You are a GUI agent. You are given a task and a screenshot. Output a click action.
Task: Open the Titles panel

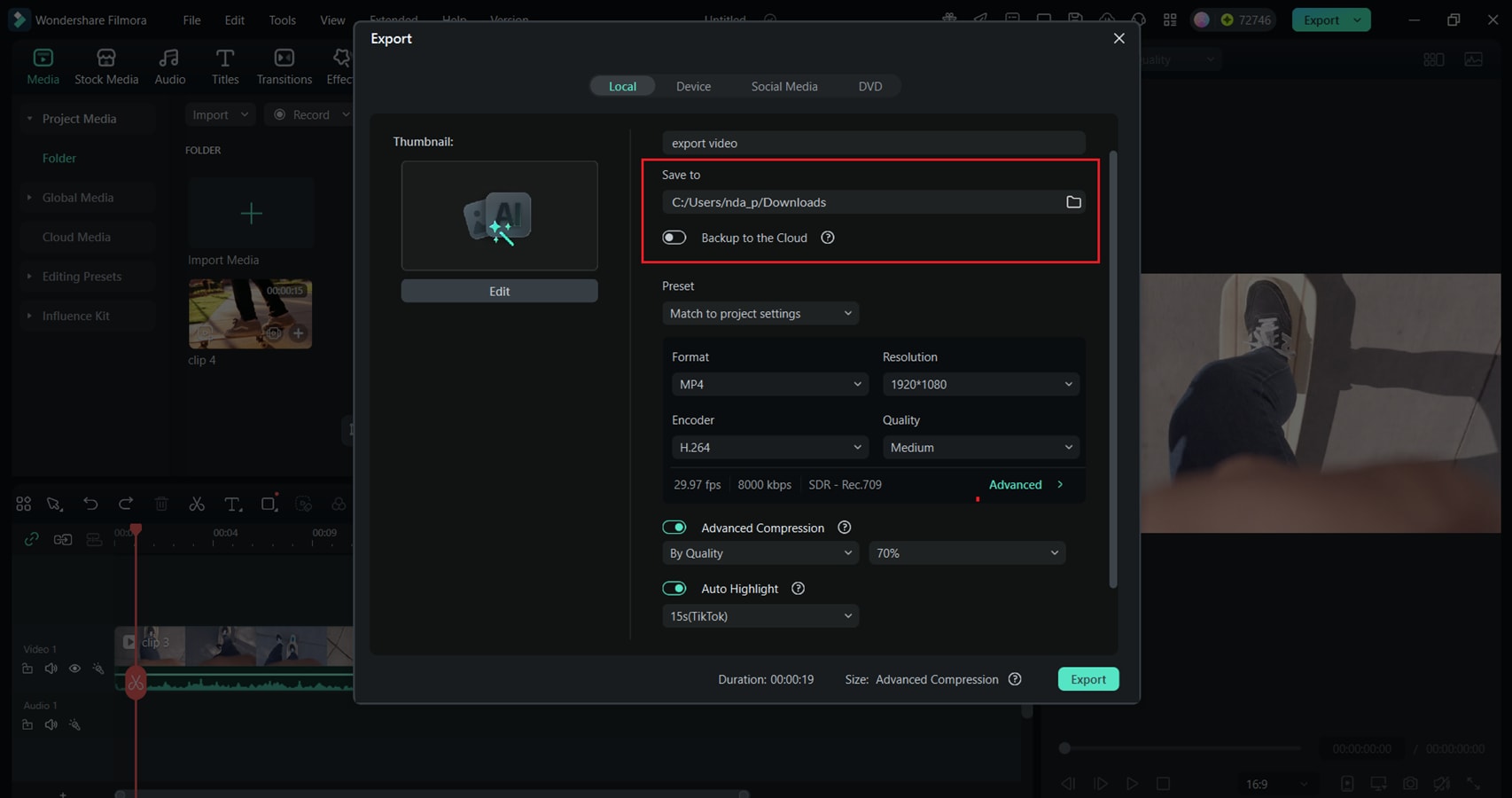point(225,67)
